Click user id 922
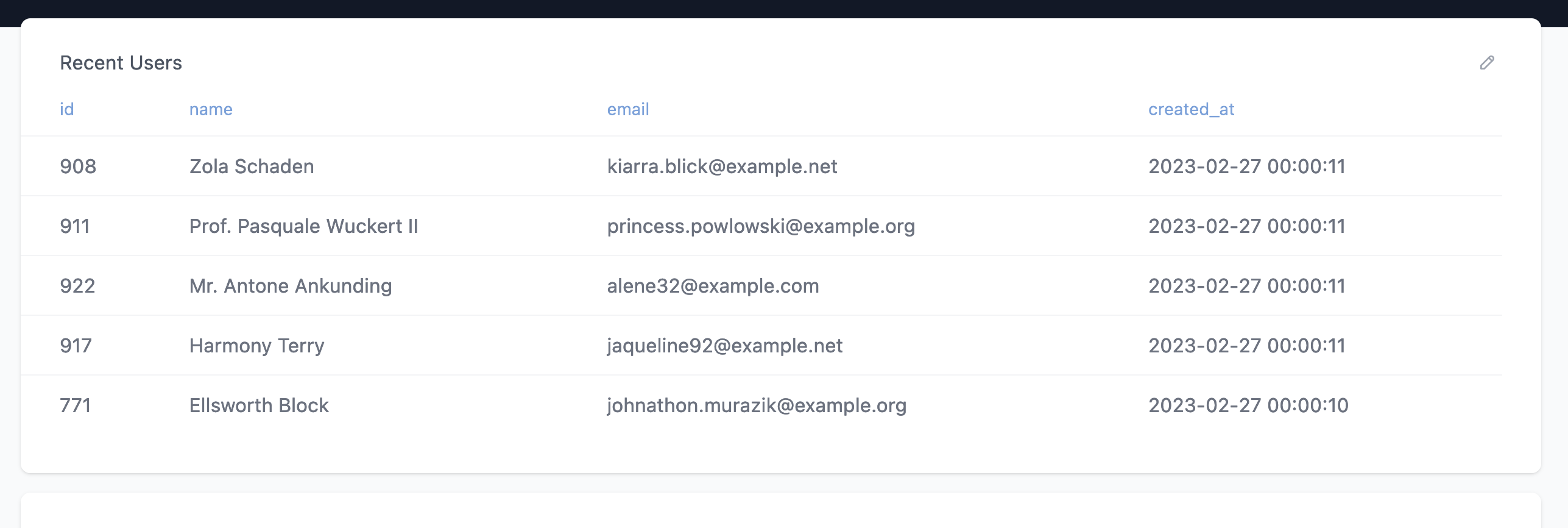 click(x=77, y=286)
